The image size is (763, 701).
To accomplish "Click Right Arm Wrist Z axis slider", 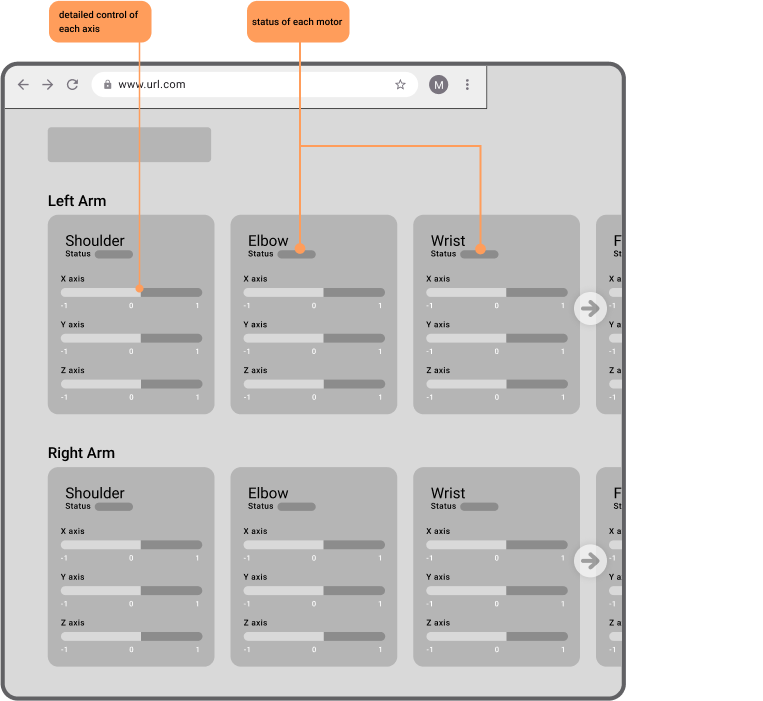I will point(497,636).
